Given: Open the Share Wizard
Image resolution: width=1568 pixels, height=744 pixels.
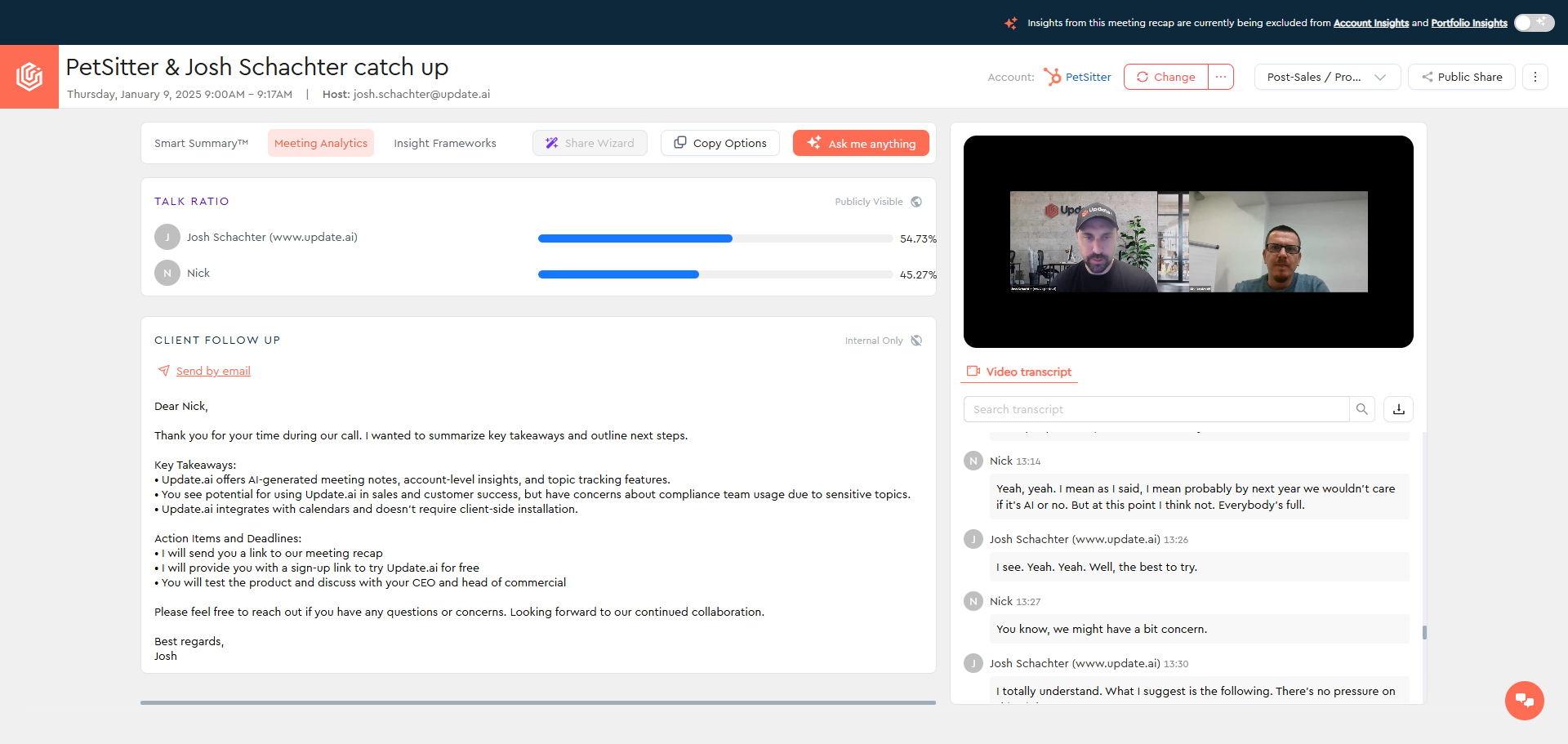Looking at the screenshot, I should 590,143.
